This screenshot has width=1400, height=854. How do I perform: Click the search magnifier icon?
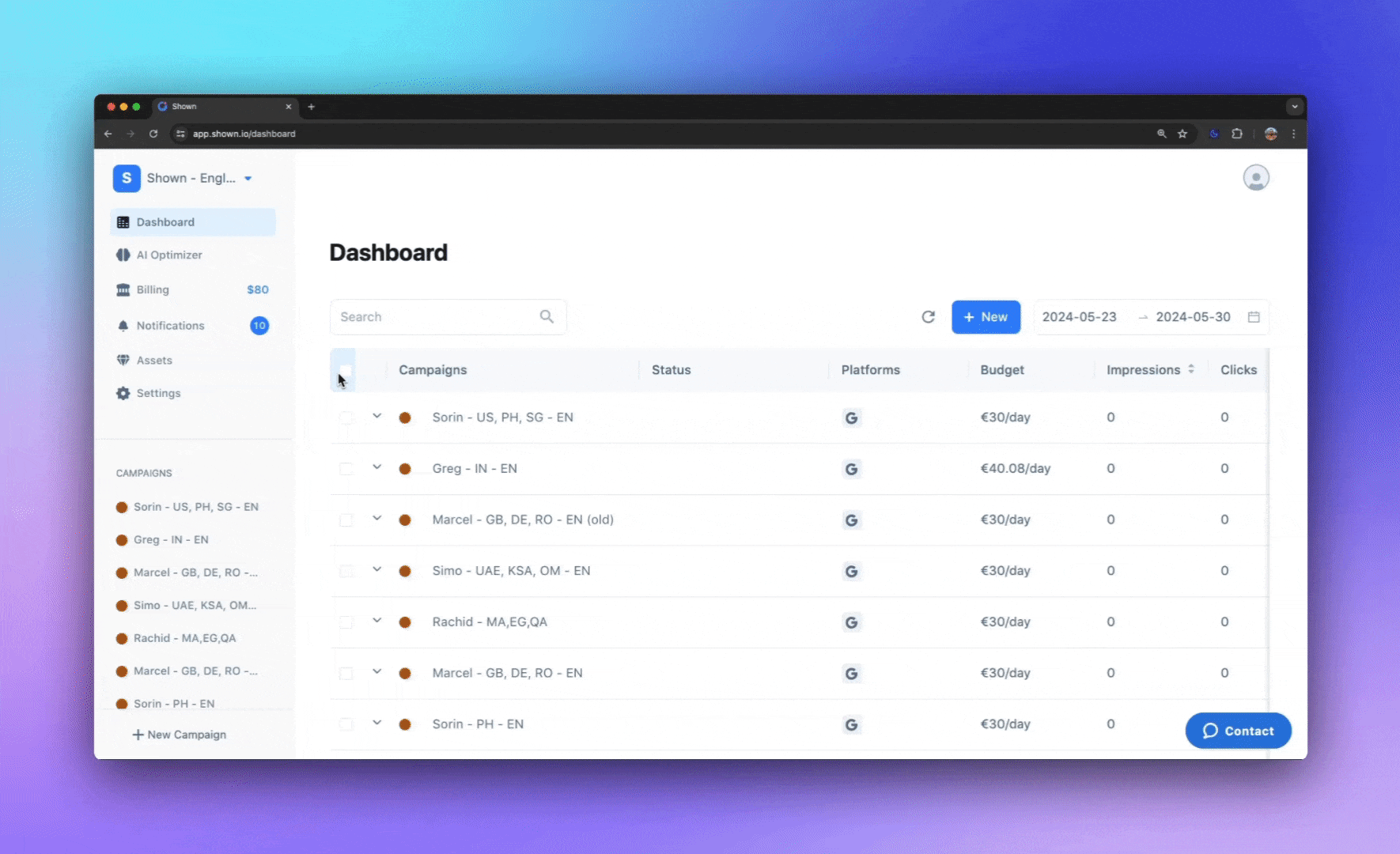547,317
